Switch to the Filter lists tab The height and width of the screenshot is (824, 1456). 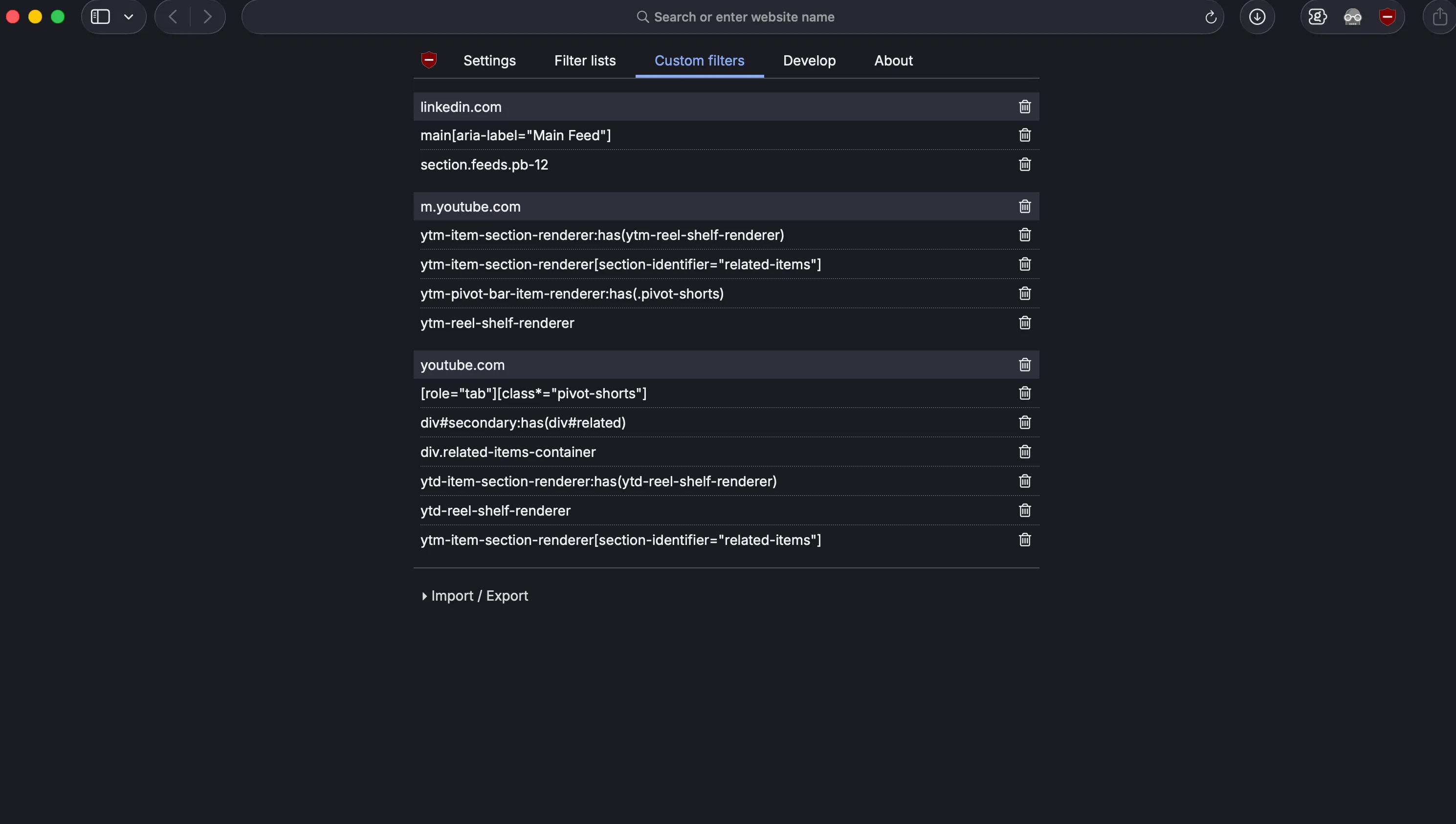click(x=585, y=61)
